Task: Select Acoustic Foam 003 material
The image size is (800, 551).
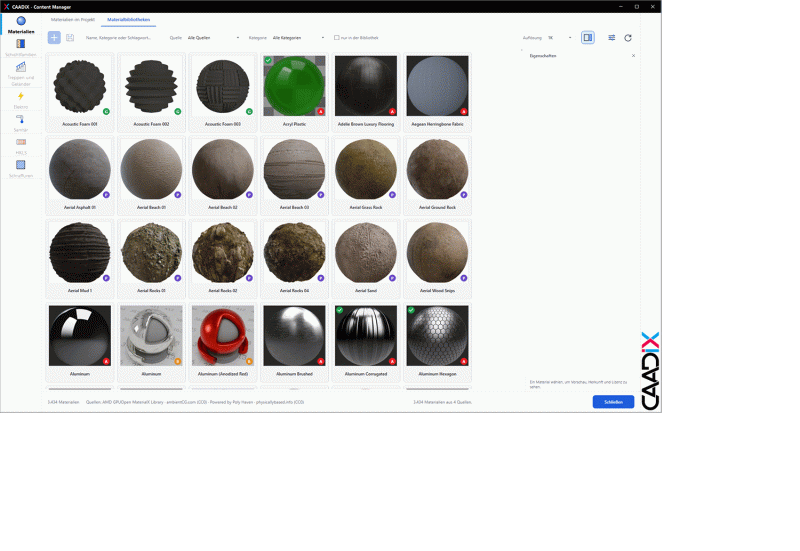Action: (x=223, y=92)
